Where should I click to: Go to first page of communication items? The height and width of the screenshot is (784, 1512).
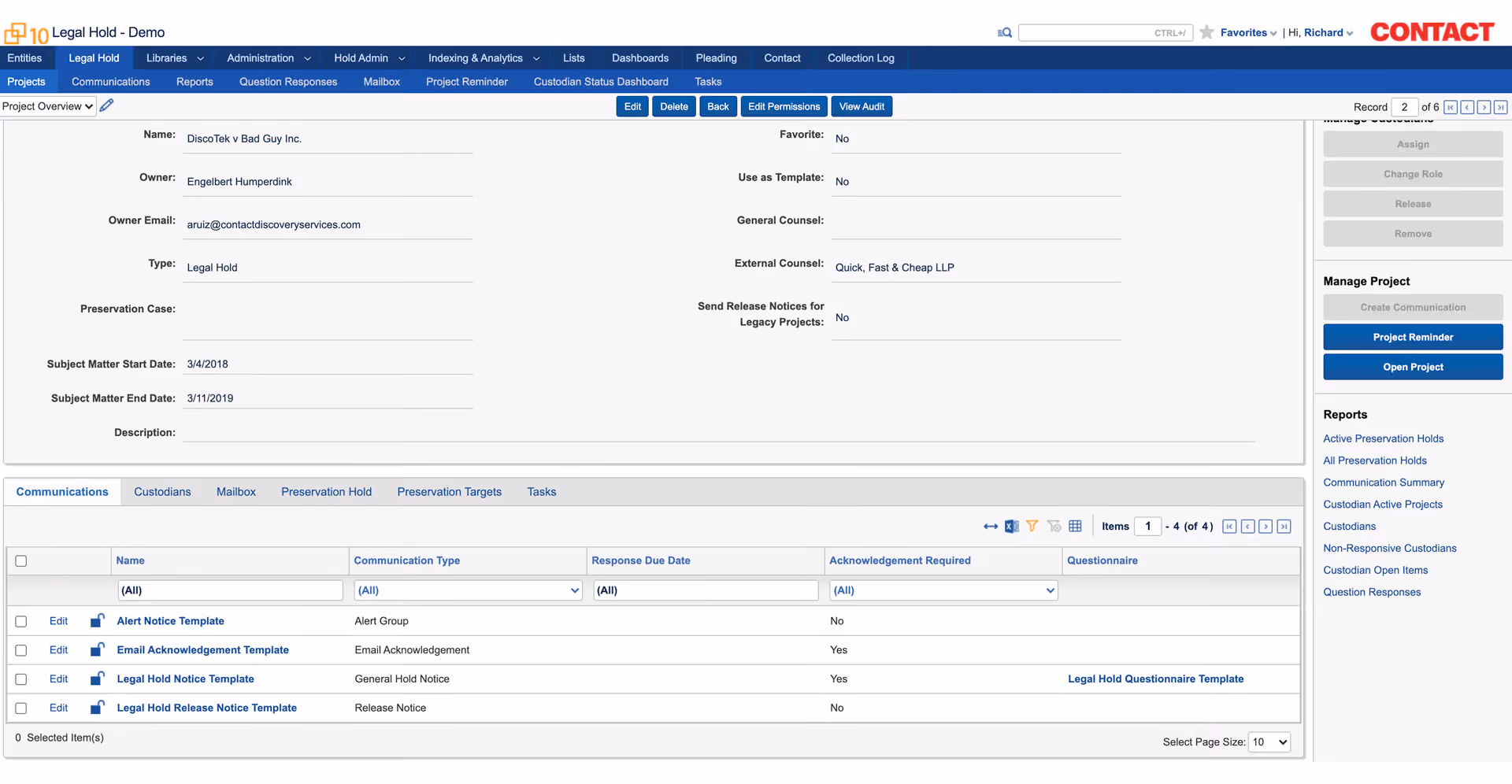point(1229,527)
